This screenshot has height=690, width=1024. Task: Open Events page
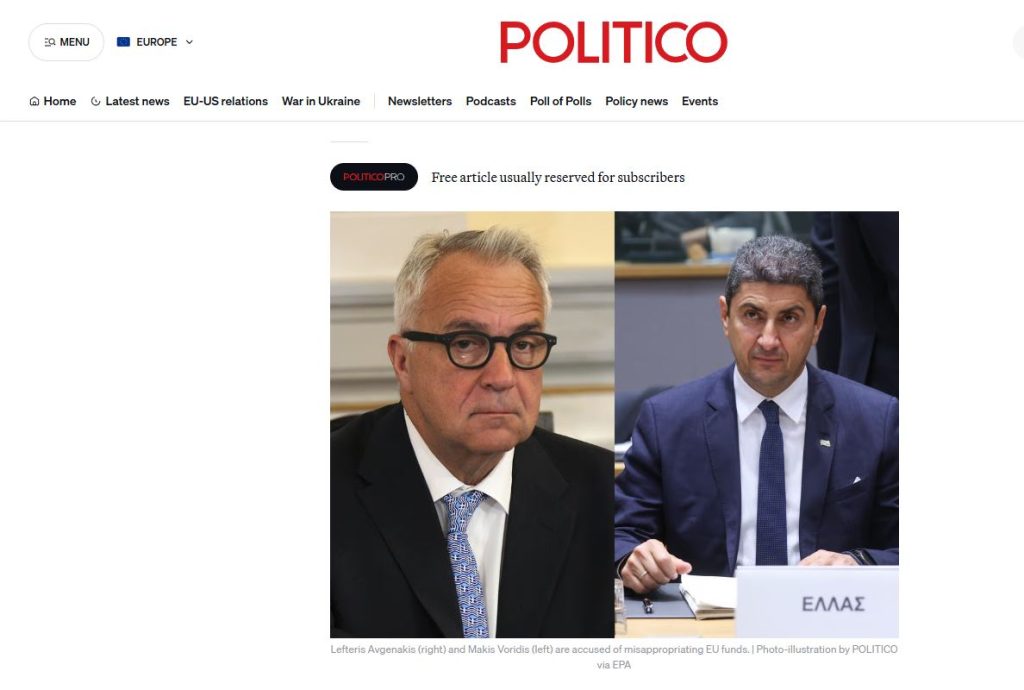pos(699,101)
